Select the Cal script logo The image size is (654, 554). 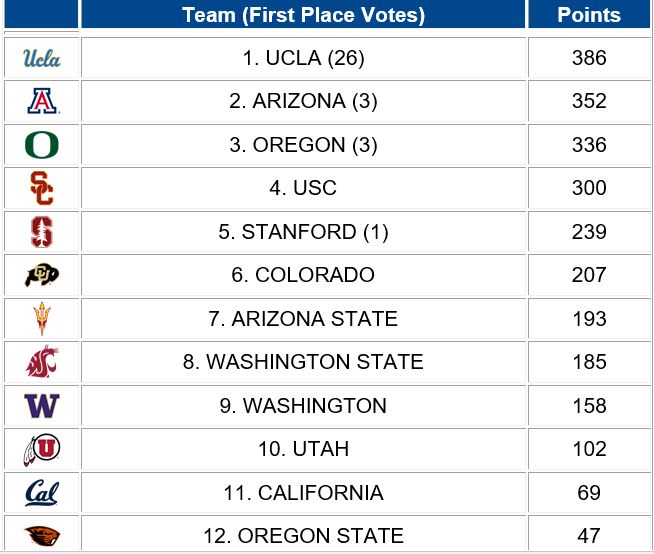(x=42, y=493)
